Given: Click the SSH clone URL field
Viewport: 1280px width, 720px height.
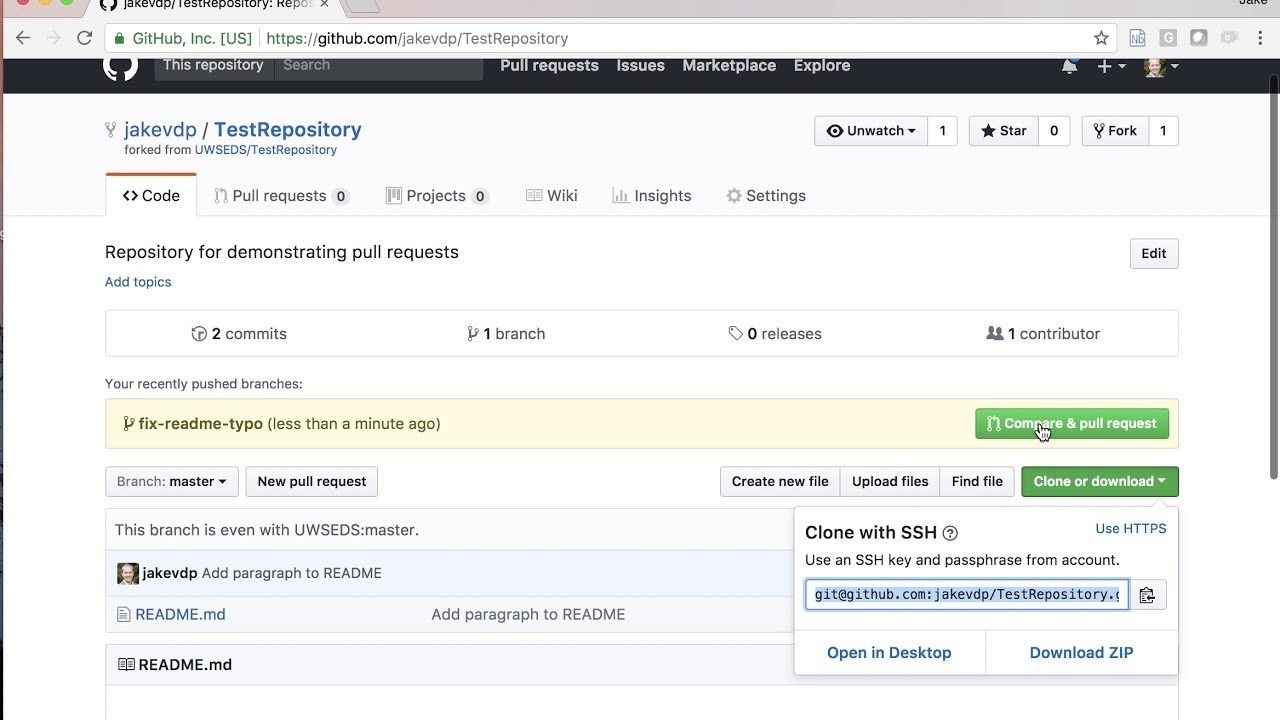Looking at the screenshot, I should tap(966, 595).
